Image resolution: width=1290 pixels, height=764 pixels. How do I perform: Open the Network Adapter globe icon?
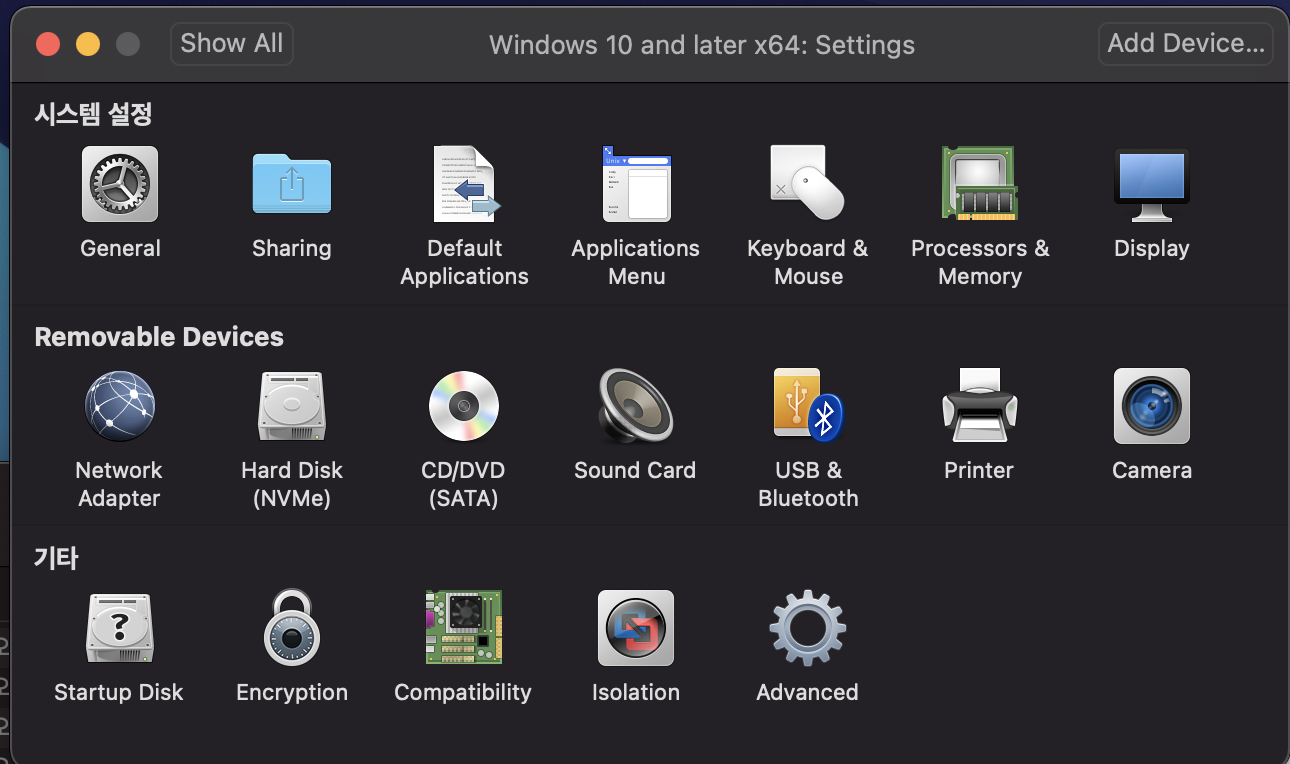point(120,406)
